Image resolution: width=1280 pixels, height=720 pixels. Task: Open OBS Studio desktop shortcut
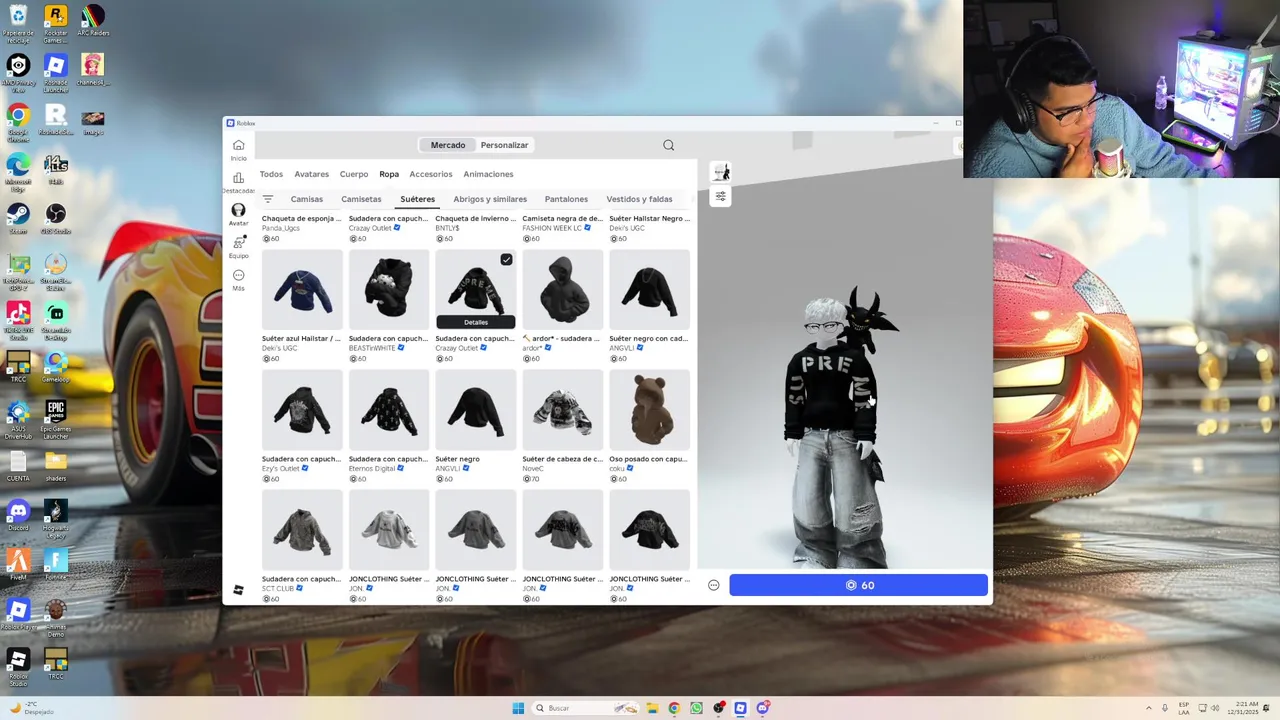tap(56, 219)
